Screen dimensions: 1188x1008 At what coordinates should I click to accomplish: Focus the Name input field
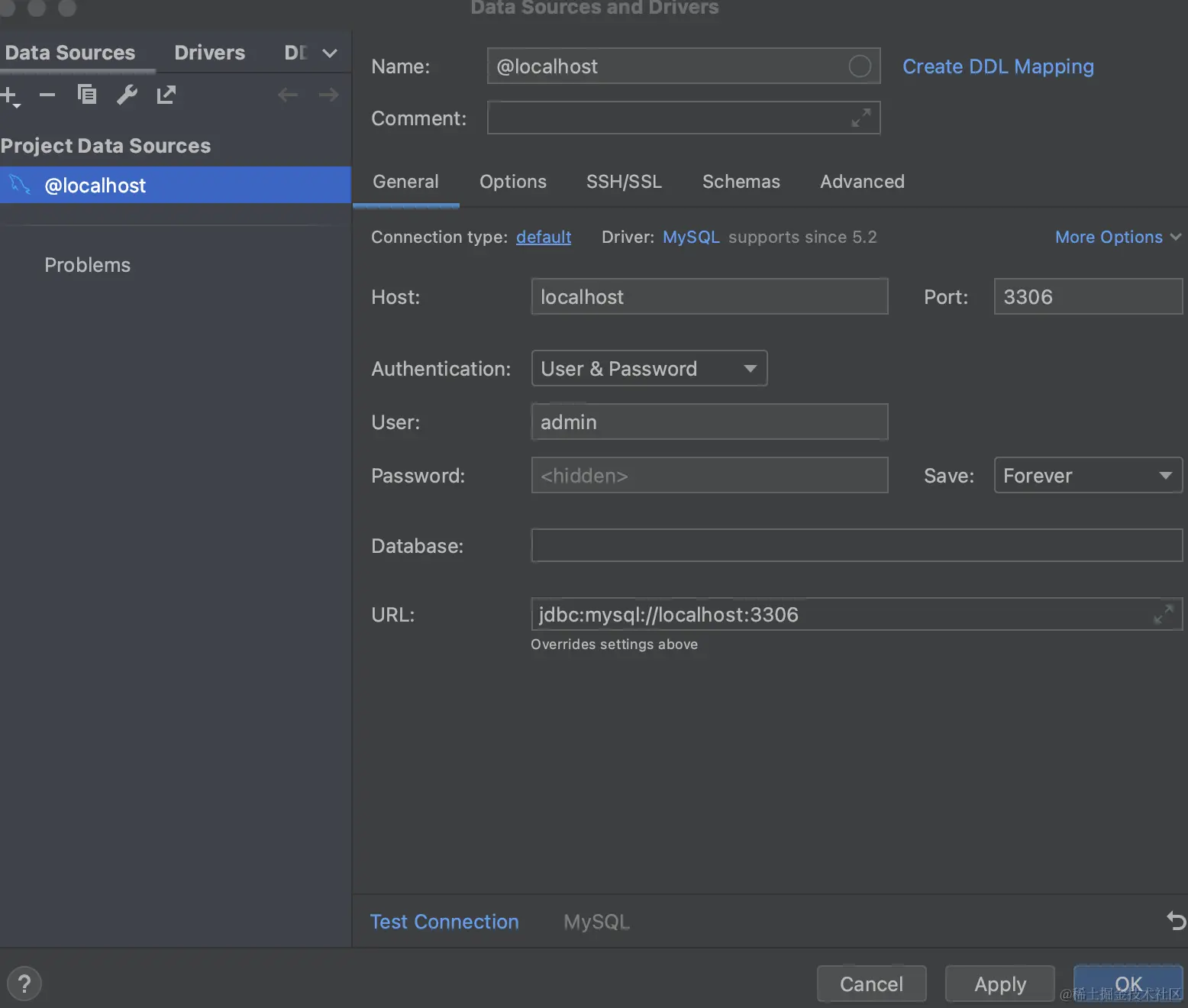(683, 66)
